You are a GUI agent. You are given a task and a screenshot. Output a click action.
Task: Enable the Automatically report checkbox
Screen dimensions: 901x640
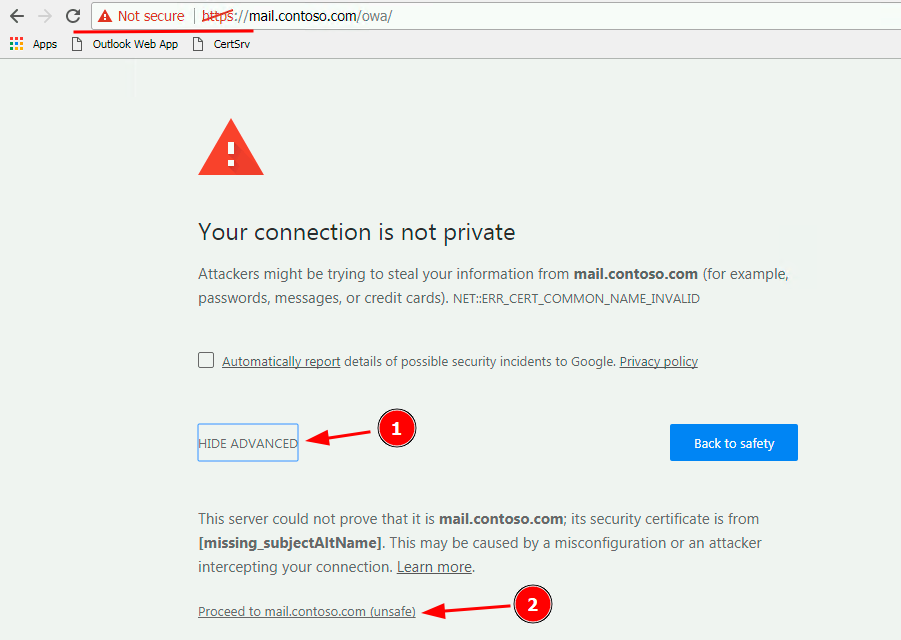coord(205,359)
